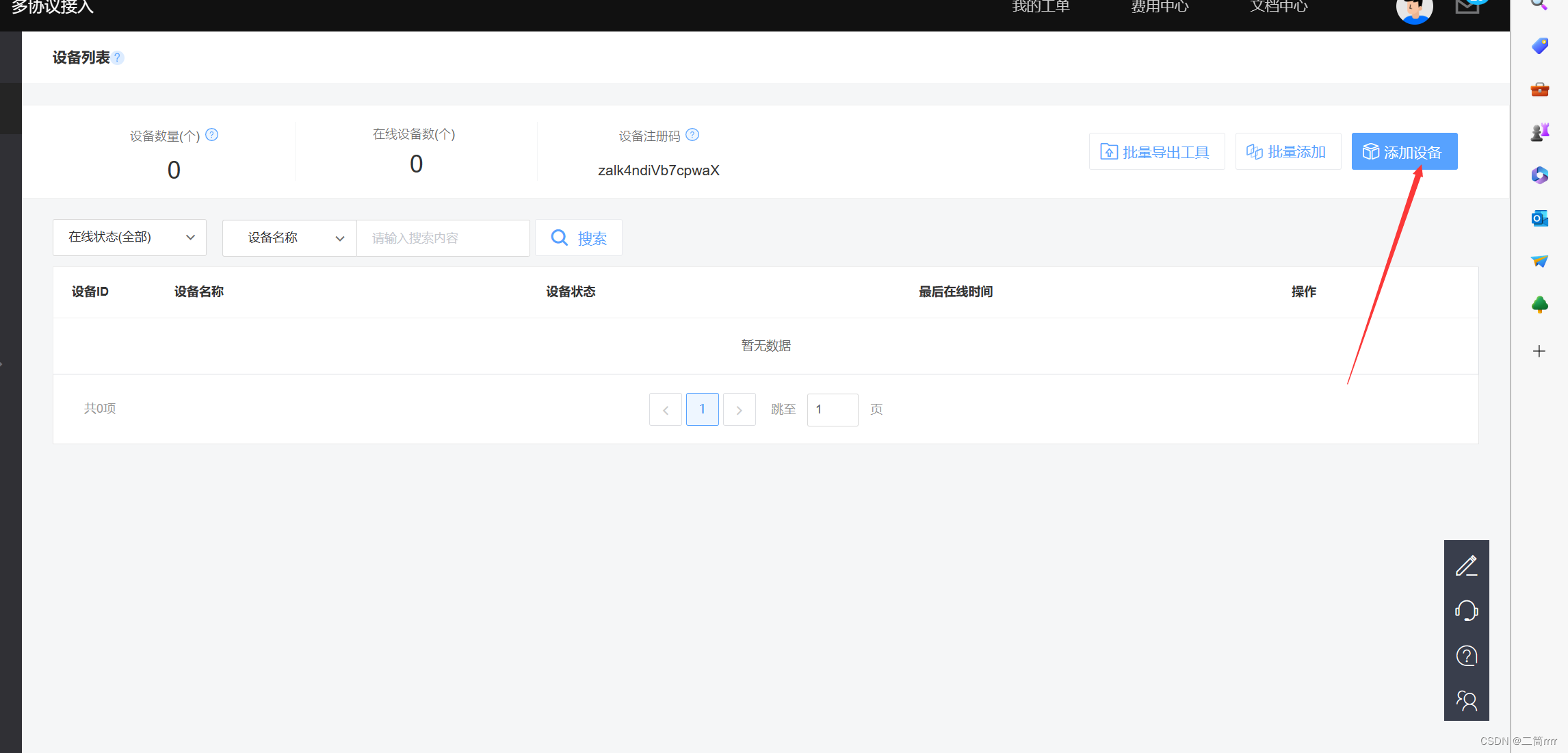Focus the 请输入搜索内容 input field
Screen dimensions: 1568x753
click(443, 238)
